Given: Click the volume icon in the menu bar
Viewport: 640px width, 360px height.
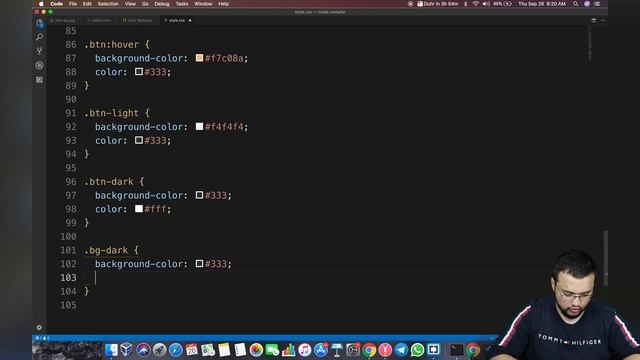Looking at the screenshot, I should (x=486, y=4).
